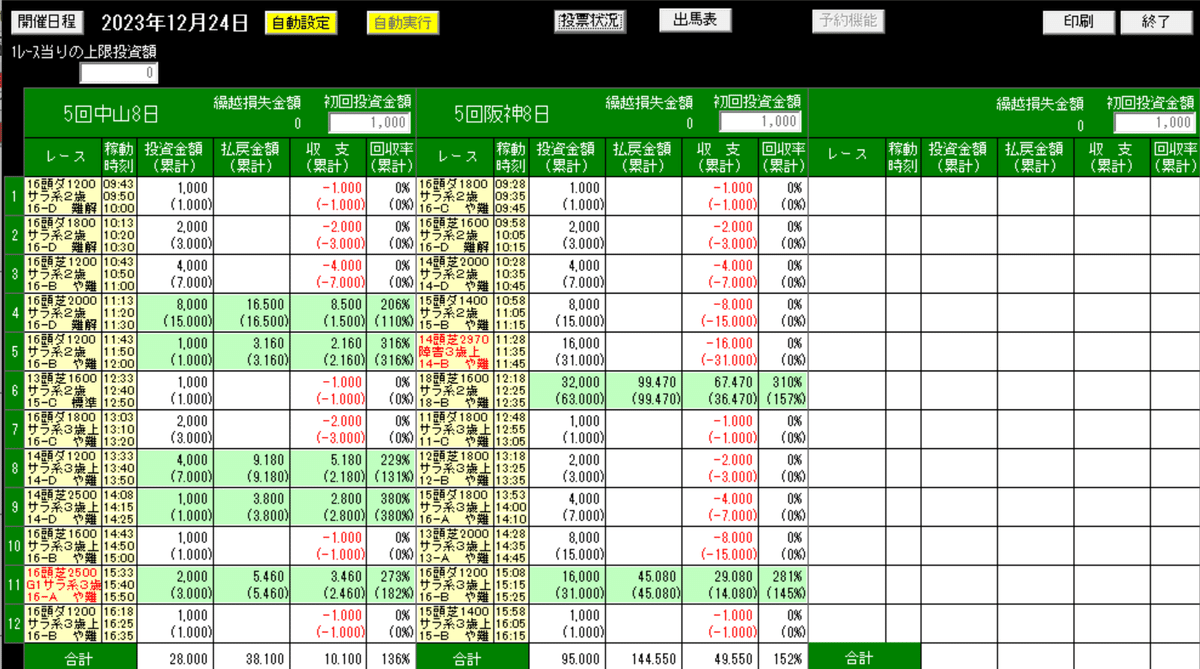Image resolution: width=1200 pixels, height=669 pixels.
Task: Click the 合計 label under the third panel
Action: (859, 659)
